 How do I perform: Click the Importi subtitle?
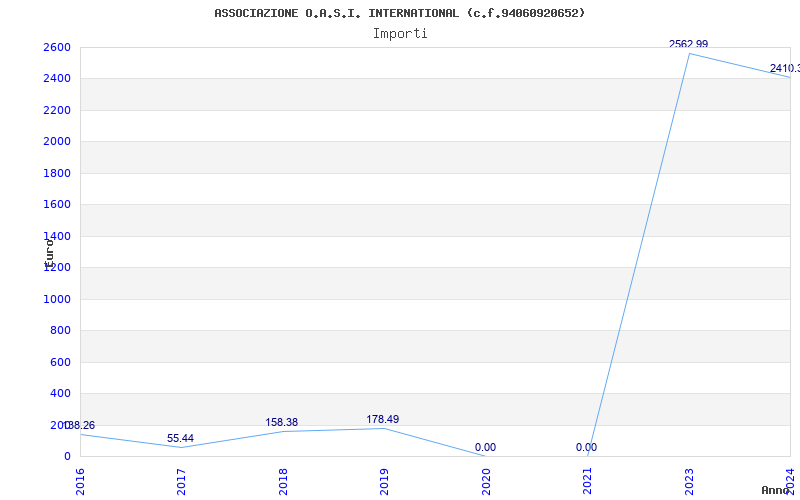click(400, 34)
